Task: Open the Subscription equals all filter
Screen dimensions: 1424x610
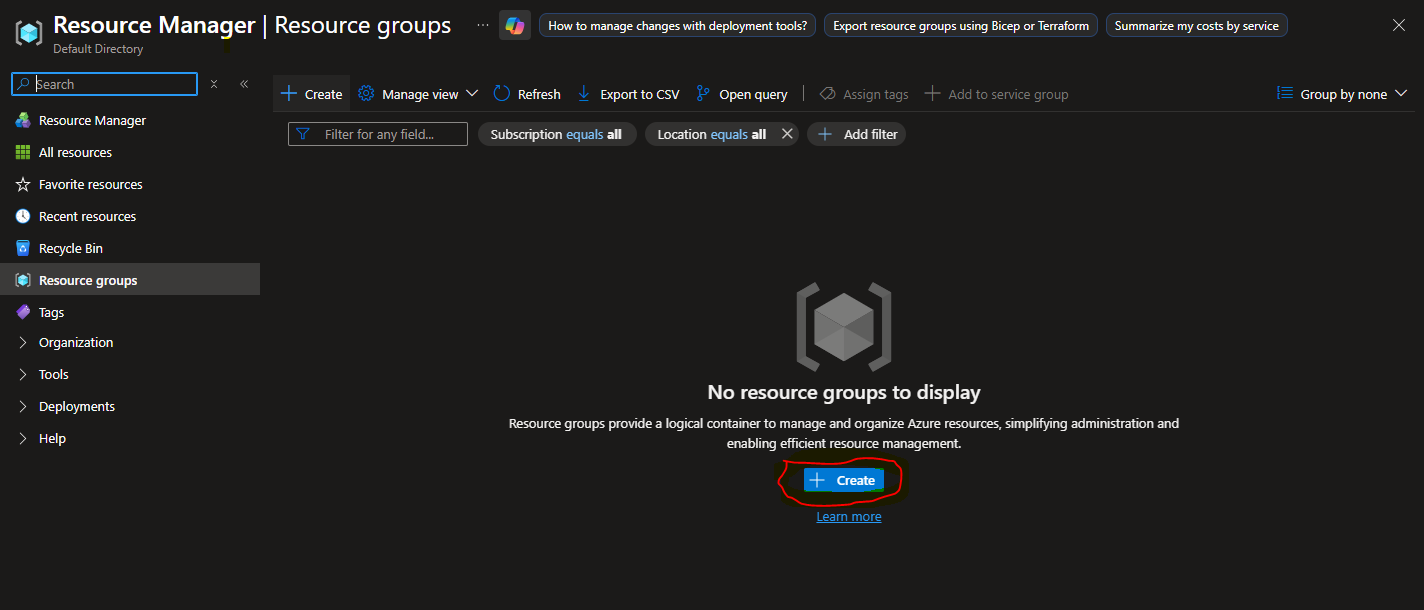Action: tap(557, 134)
